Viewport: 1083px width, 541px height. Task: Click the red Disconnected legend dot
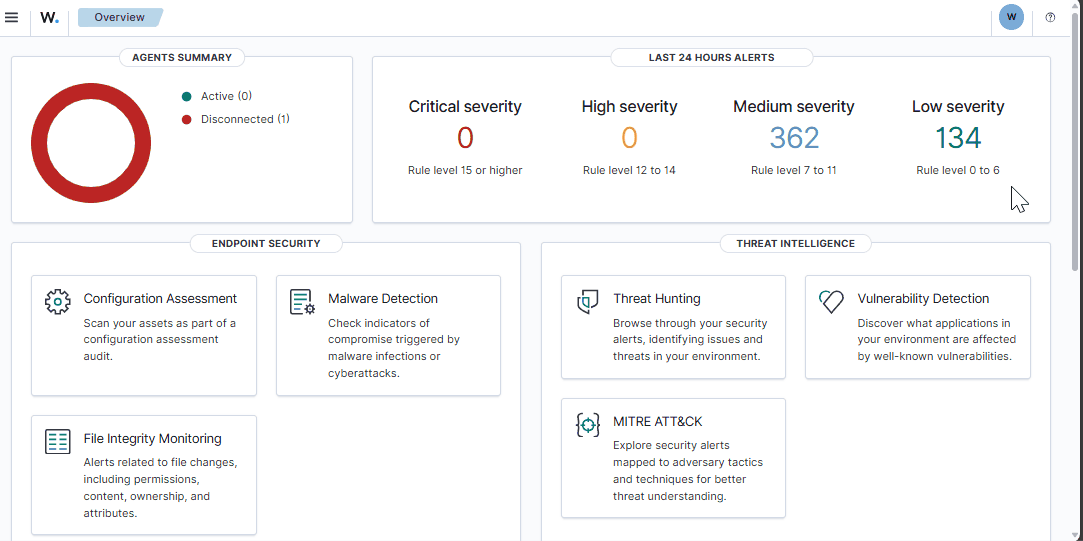pyautogui.click(x=186, y=120)
